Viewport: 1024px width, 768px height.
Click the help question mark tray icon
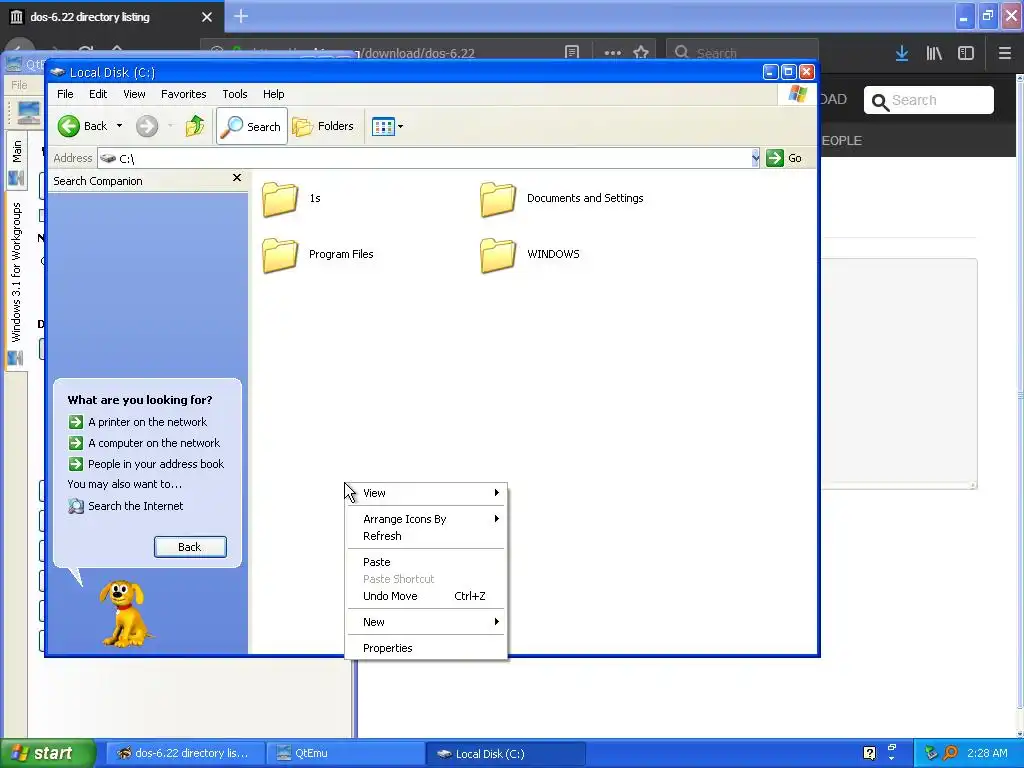click(869, 754)
